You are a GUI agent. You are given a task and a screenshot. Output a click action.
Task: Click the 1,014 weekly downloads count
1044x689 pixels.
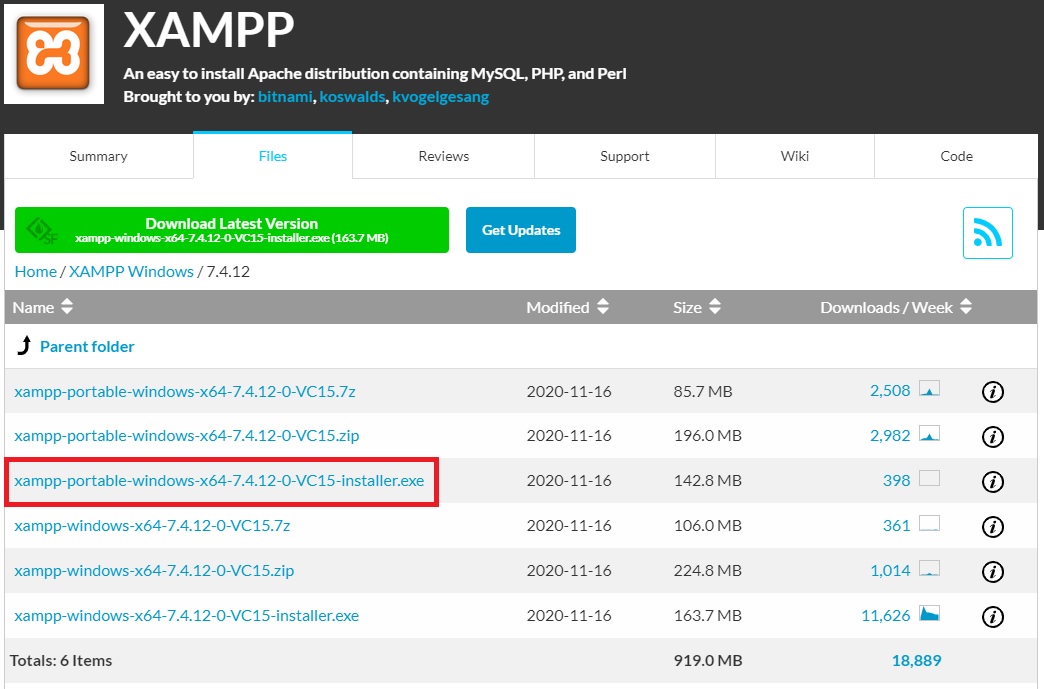tap(890, 571)
